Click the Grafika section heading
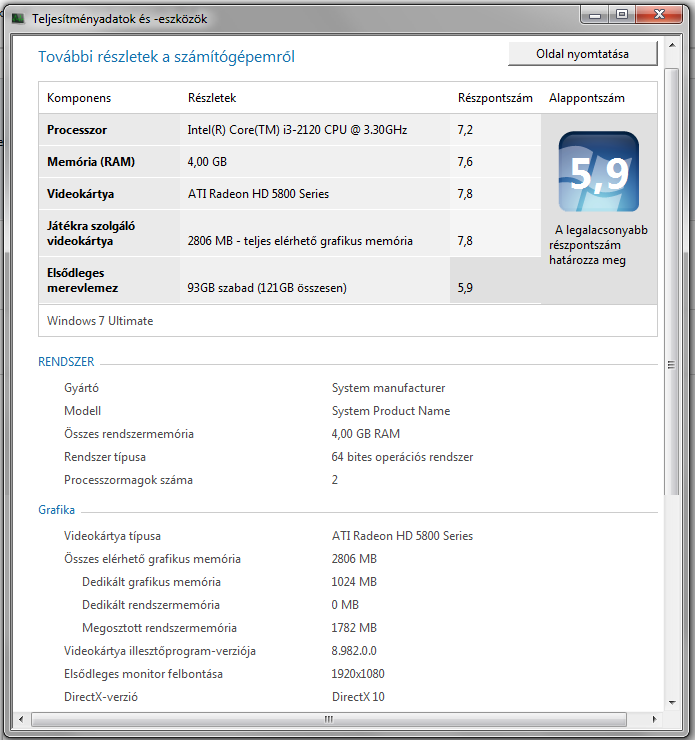The image size is (695, 740). tap(56, 510)
